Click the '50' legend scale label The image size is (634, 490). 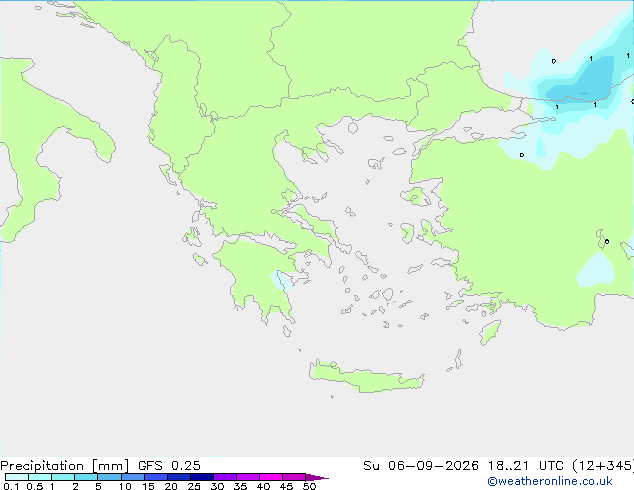(309, 486)
